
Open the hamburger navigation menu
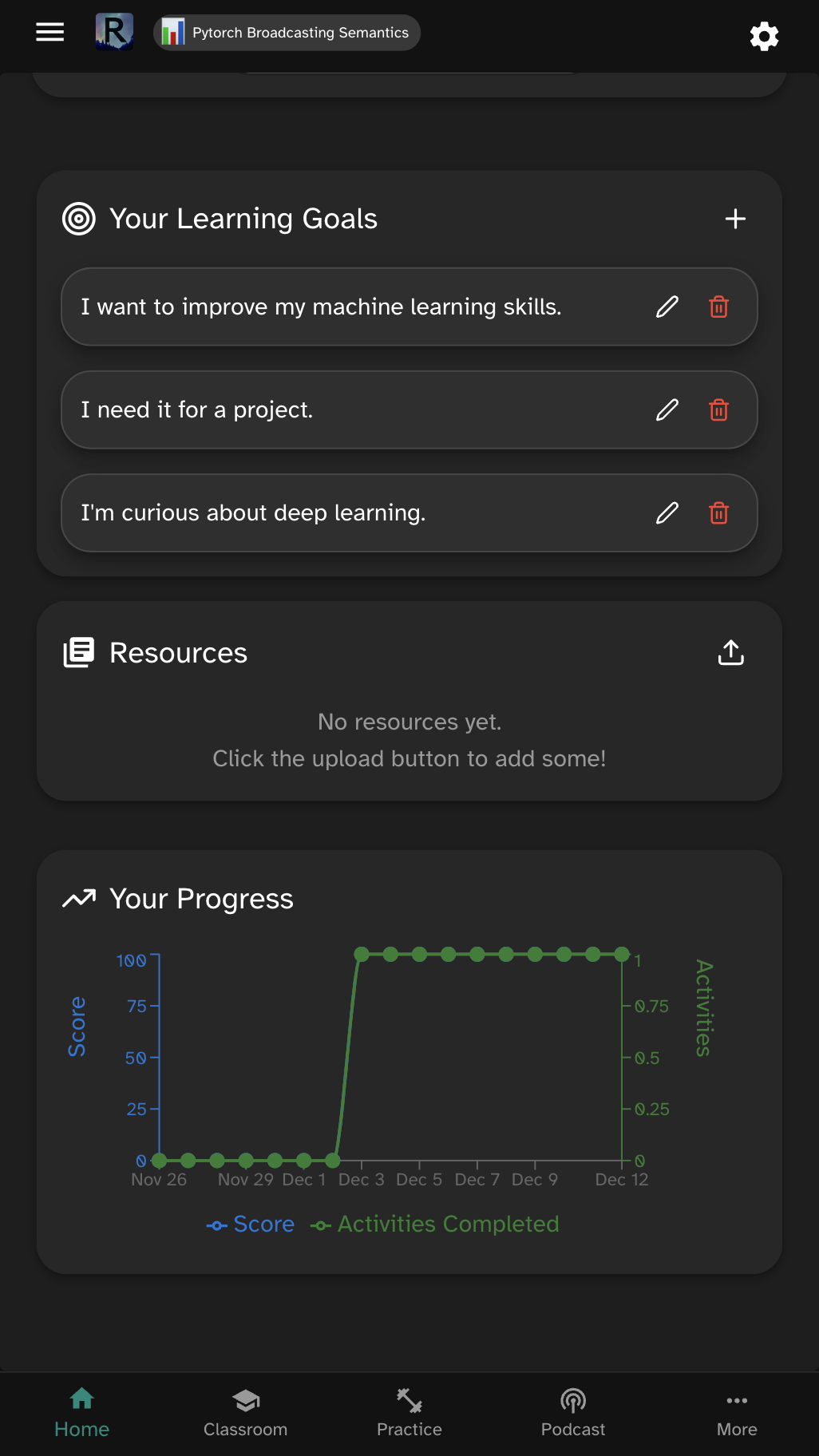pyautogui.click(x=49, y=32)
